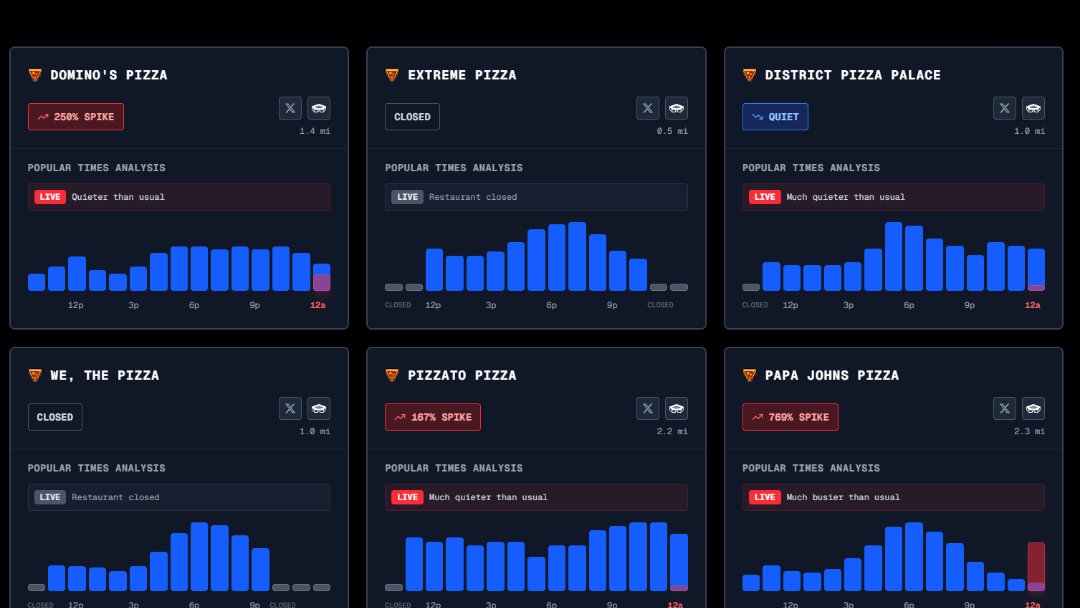Click the 167% SPIKE badge on Pizzato Pizza
This screenshot has width=1080, height=608.
click(433, 417)
